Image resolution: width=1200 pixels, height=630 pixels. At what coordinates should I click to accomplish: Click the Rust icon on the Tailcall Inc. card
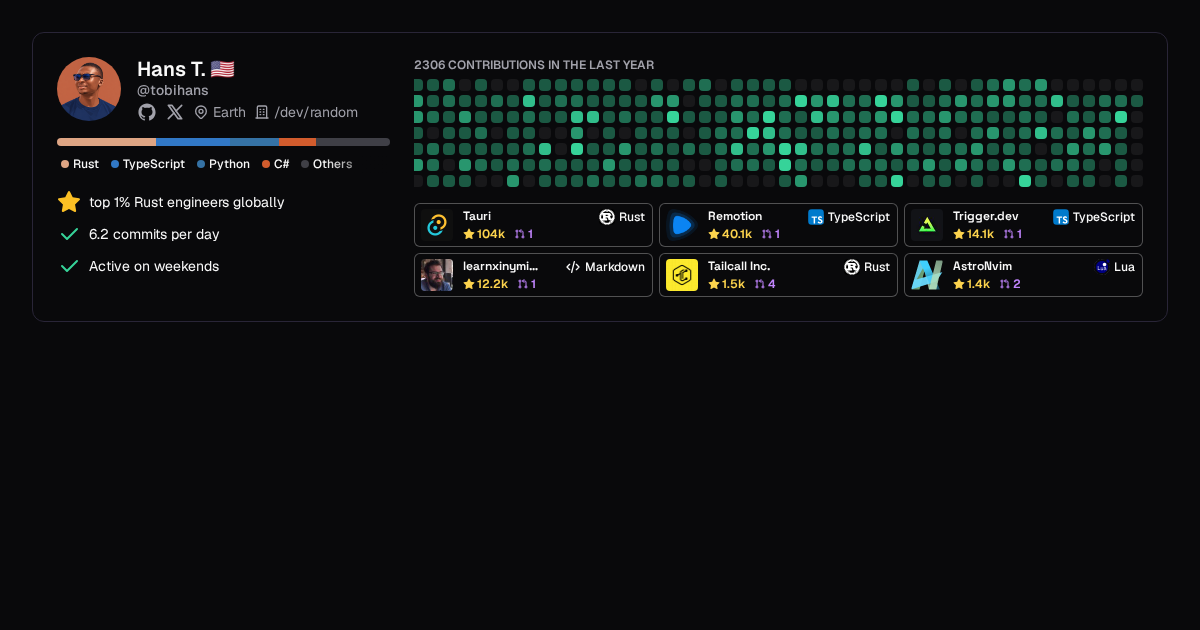point(852,267)
